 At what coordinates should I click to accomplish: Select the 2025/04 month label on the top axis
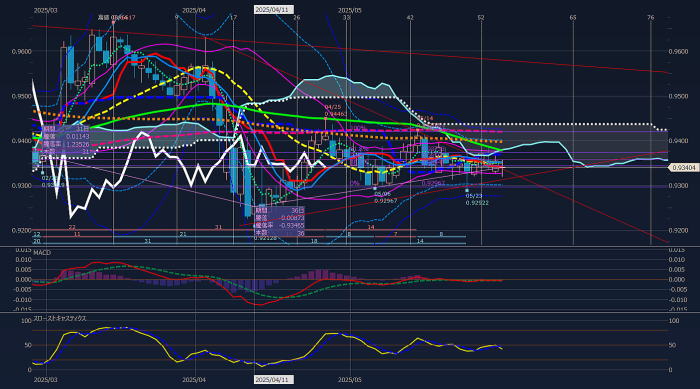[x=194, y=10]
